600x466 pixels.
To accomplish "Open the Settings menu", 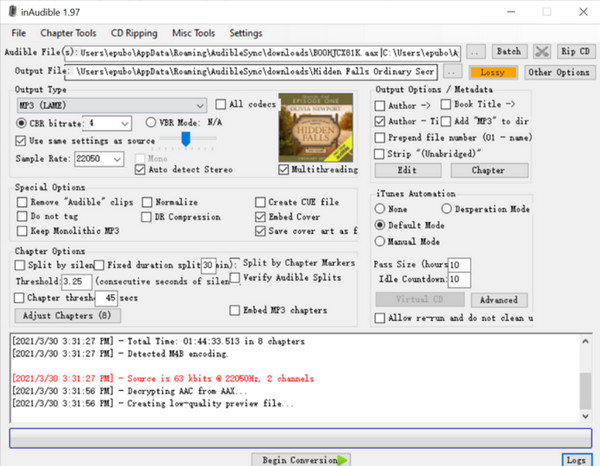I will [246, 33].
